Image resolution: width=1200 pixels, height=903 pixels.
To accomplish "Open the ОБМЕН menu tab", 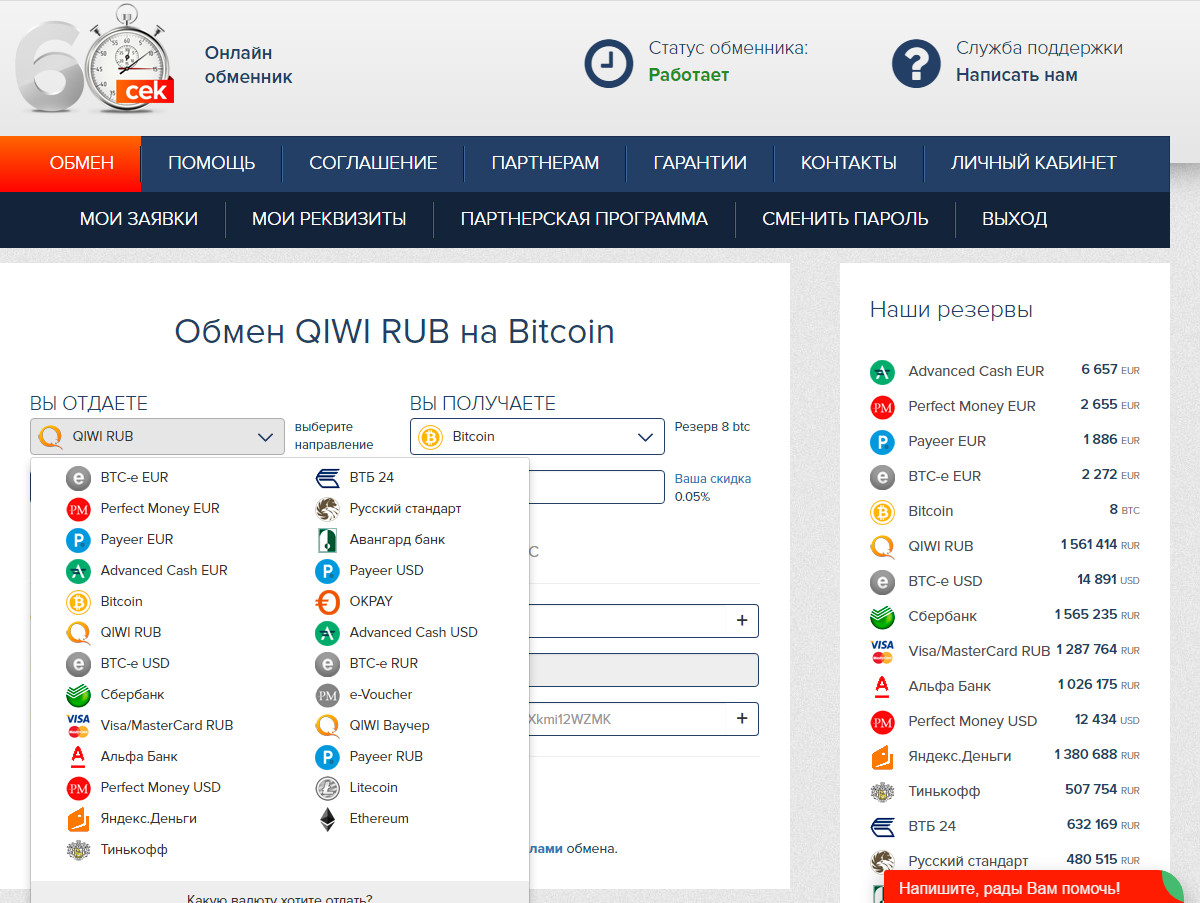I will [x=71, y=163].
